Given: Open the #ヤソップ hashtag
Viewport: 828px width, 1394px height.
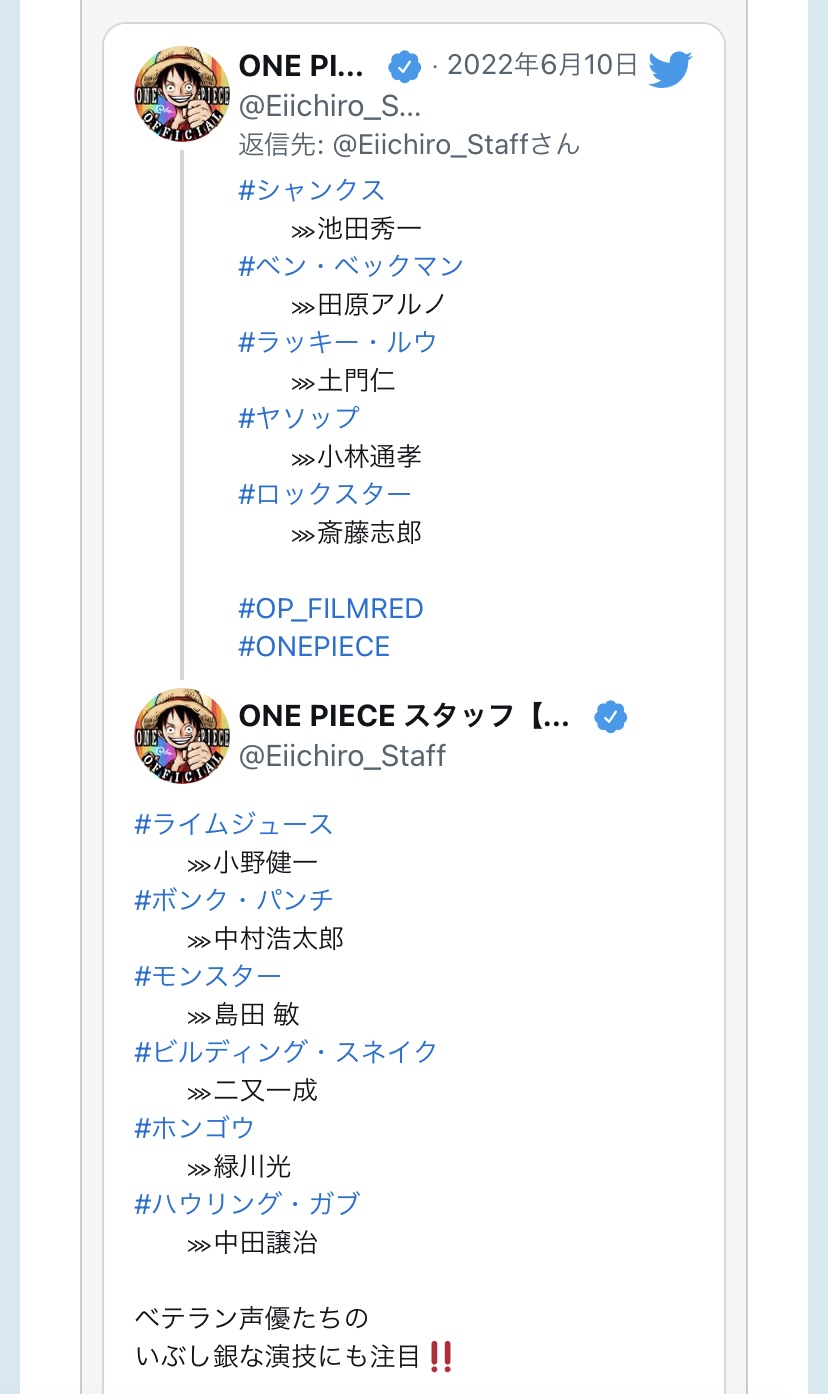Looking at the screenshot, I should (x=298, y=418).
